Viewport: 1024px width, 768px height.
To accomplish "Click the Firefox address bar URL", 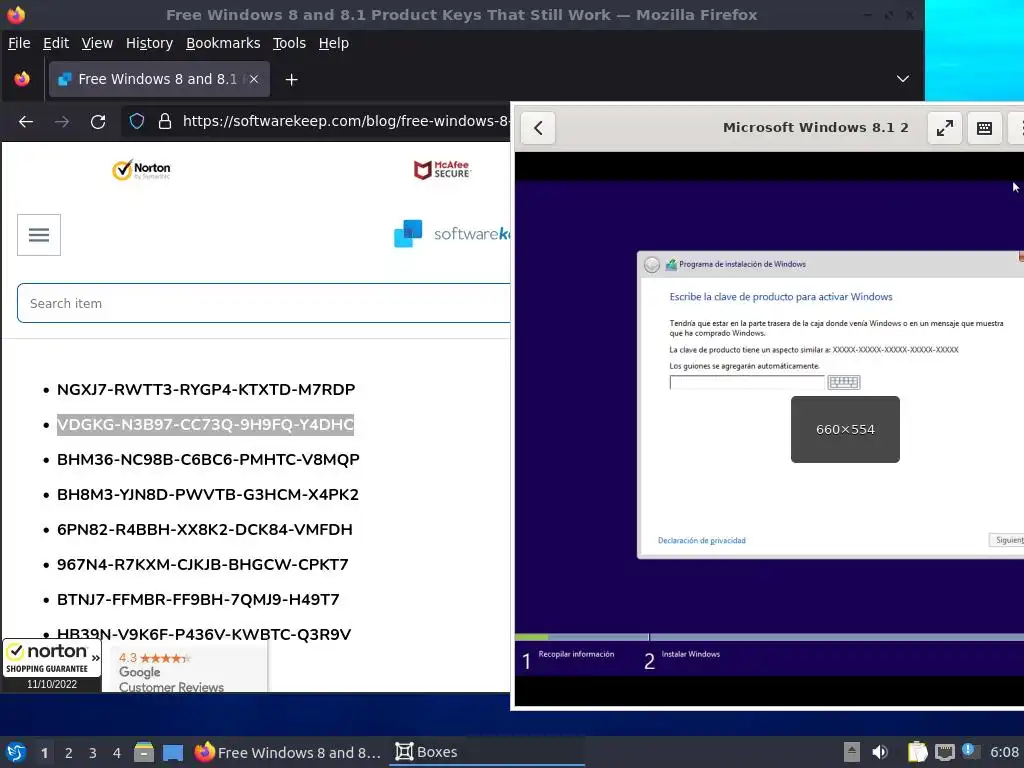I will [345, 121].
